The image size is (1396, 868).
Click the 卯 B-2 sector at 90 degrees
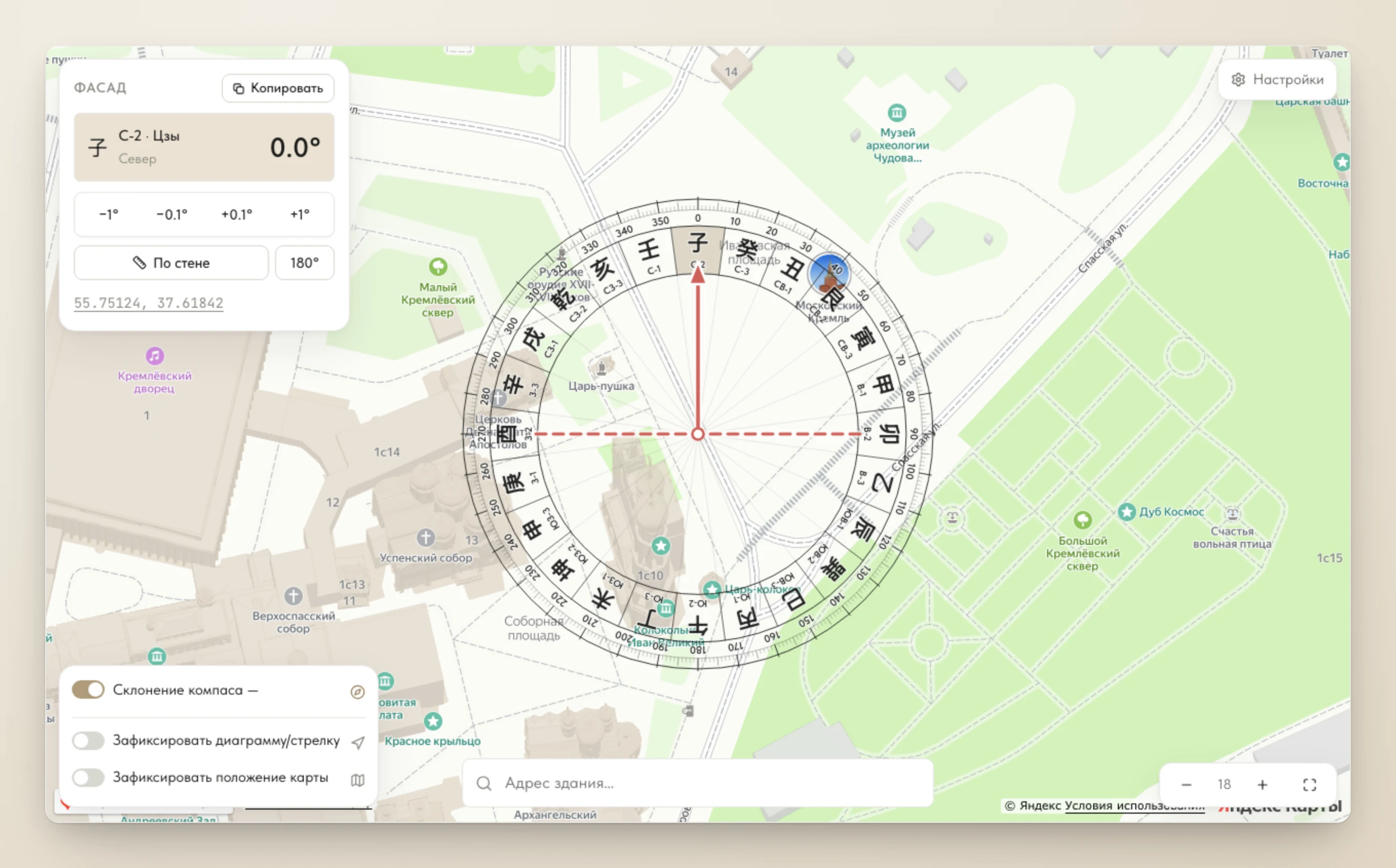pyautogui.click(x=883, y=435)
